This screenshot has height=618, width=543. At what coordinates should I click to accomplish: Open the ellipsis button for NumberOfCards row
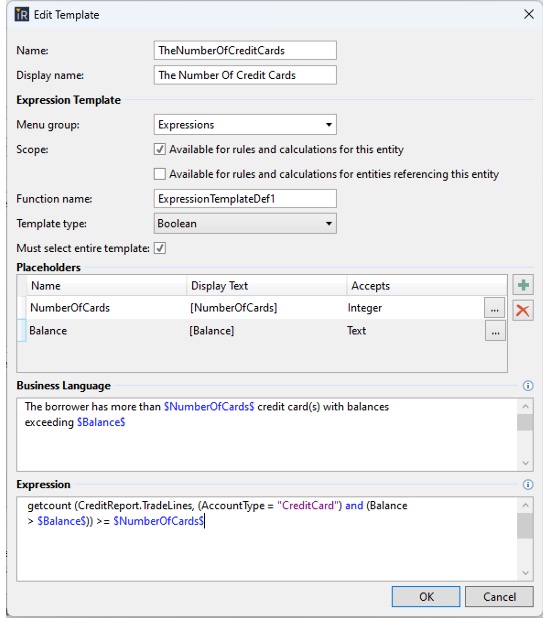click(495, 308)
